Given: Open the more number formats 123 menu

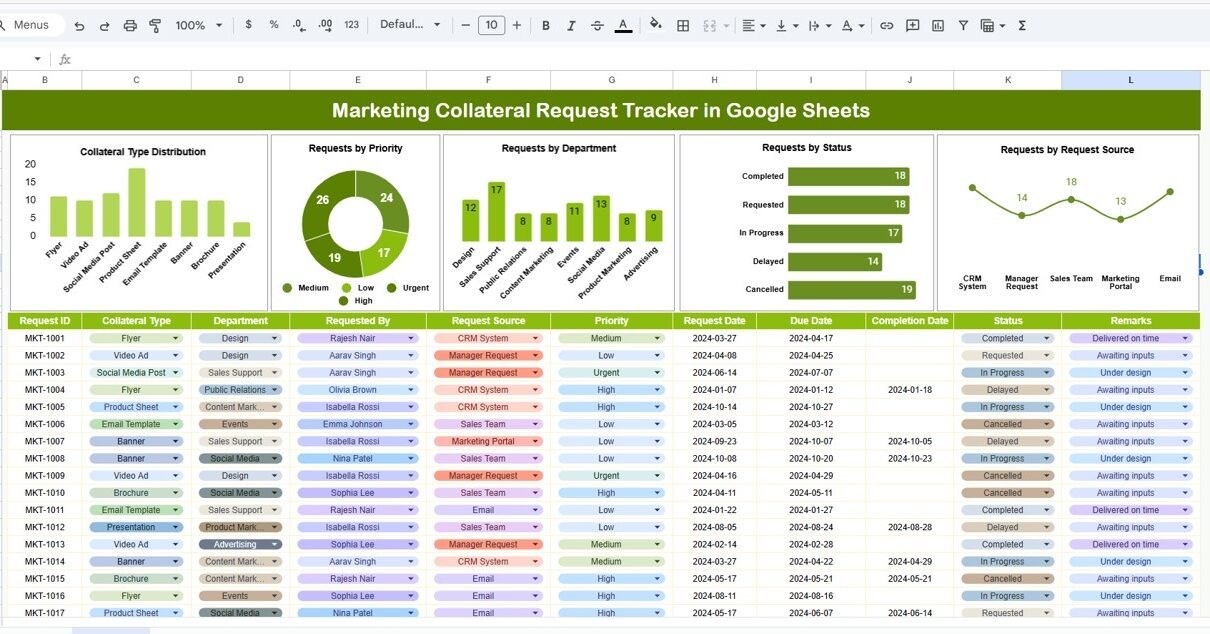Looking at the screenshot, I should 351,26.
